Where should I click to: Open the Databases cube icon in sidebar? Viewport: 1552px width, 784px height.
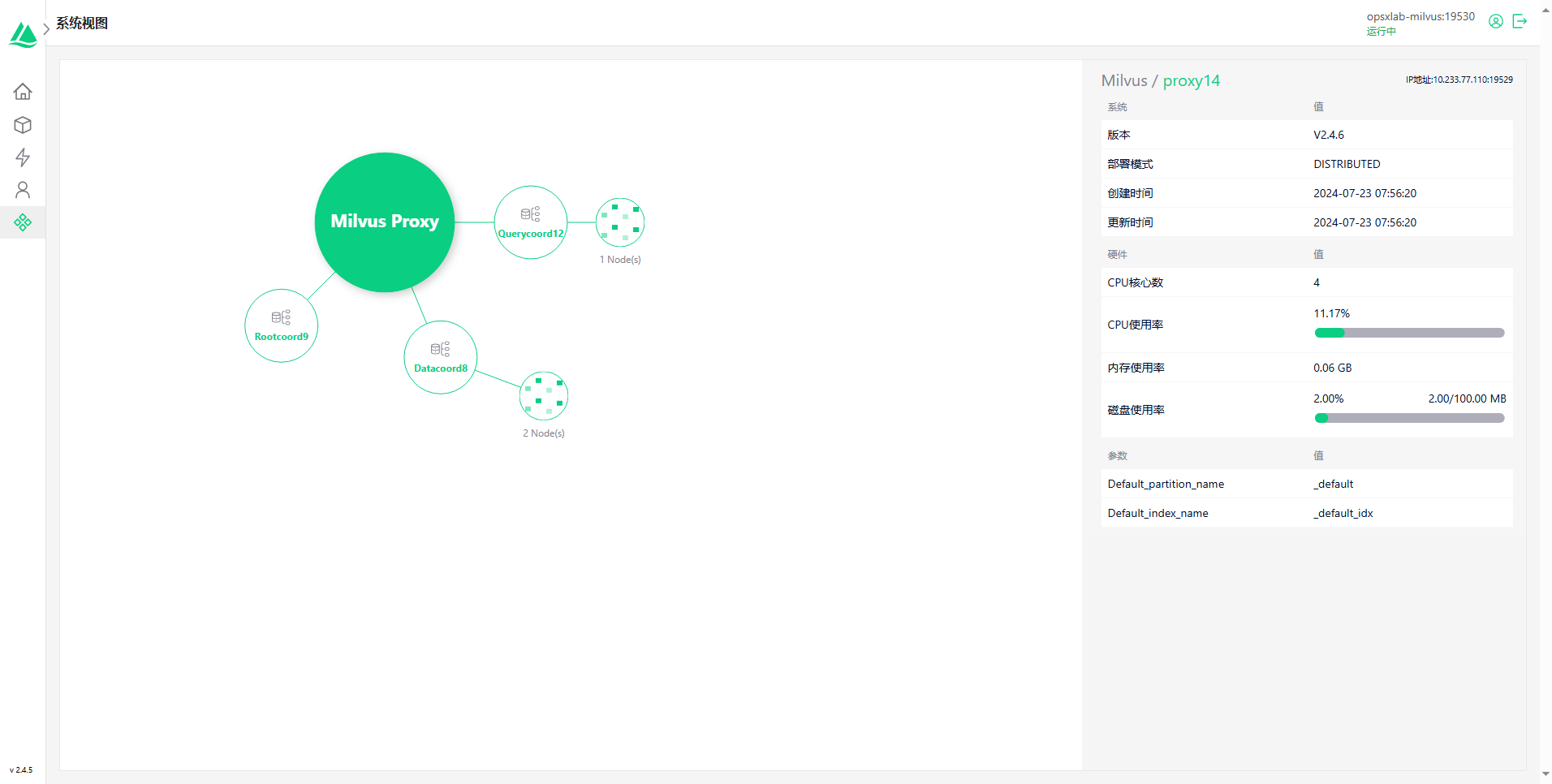point(23,125)
